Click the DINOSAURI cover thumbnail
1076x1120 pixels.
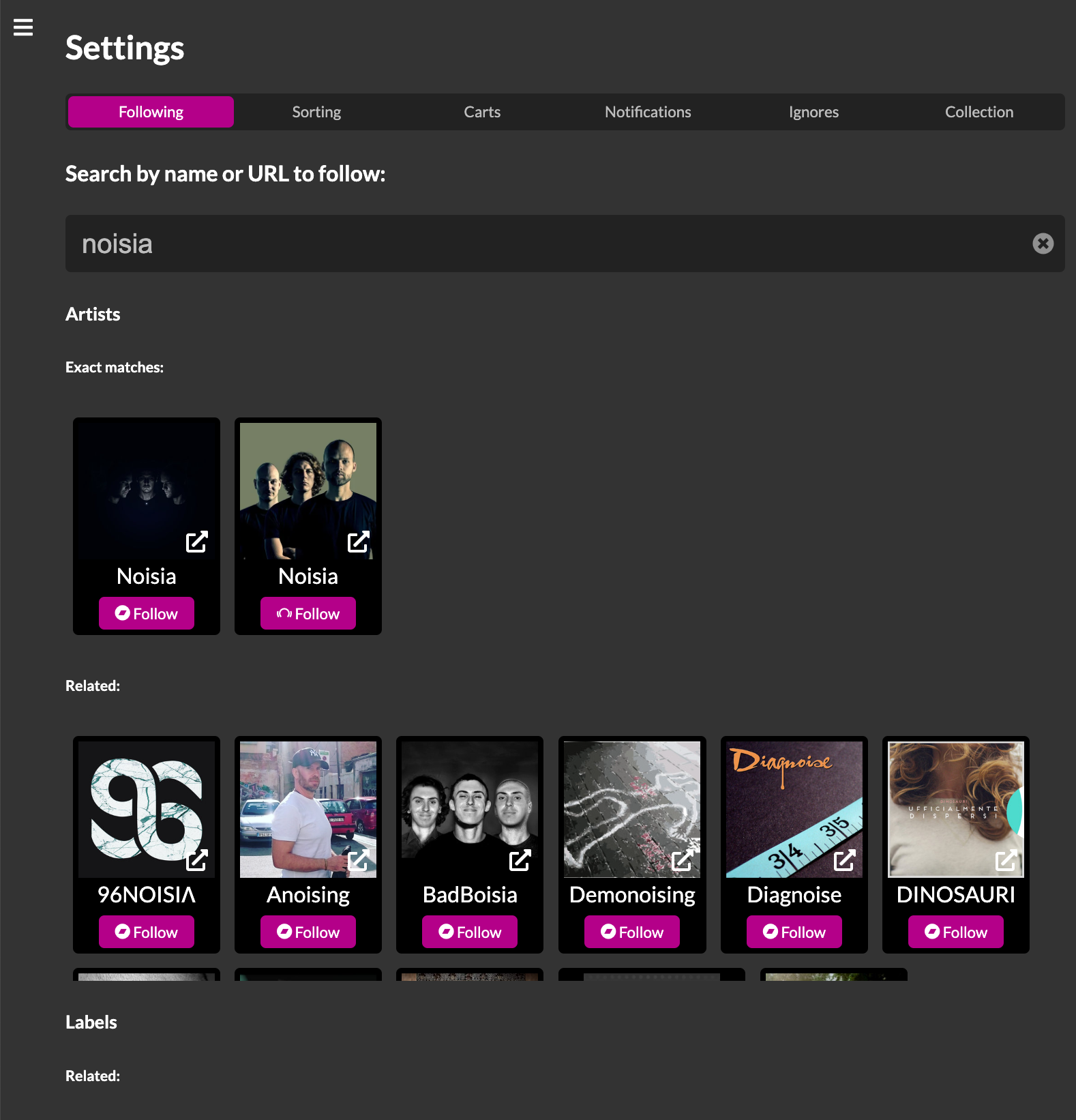click(956, 810)
